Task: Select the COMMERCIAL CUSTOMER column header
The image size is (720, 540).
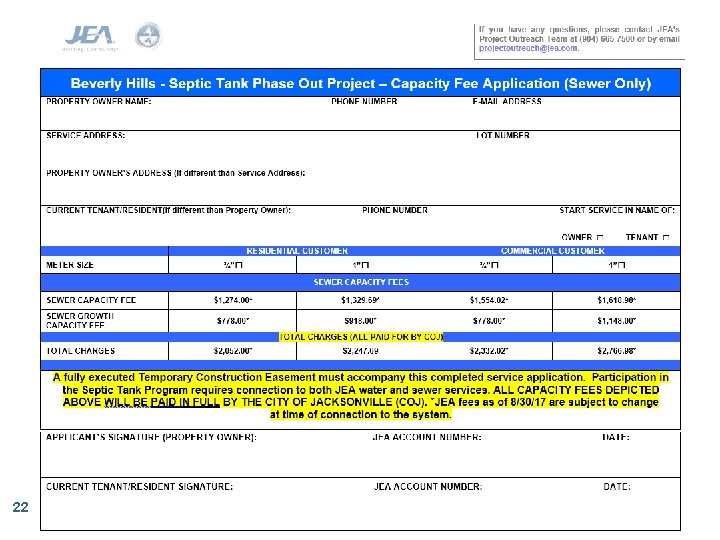Action: pyautogui.click(x=553, y=251)
